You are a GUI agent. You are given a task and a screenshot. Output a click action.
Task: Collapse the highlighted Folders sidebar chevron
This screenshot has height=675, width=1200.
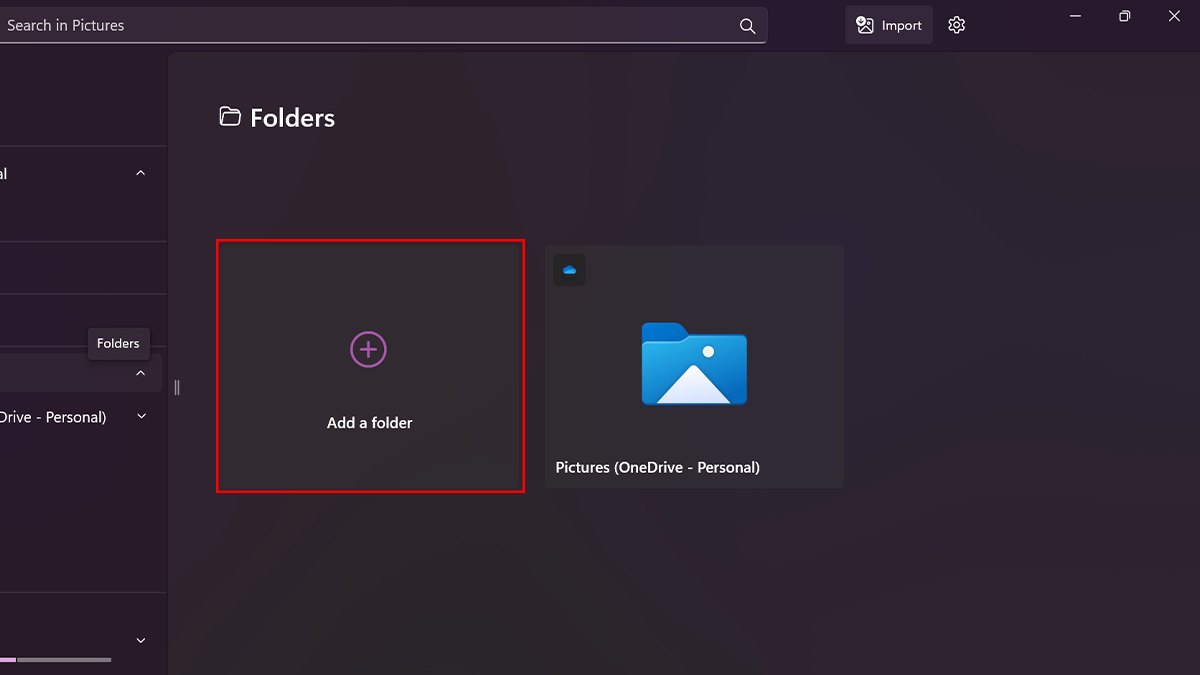(x=141, y=373)
